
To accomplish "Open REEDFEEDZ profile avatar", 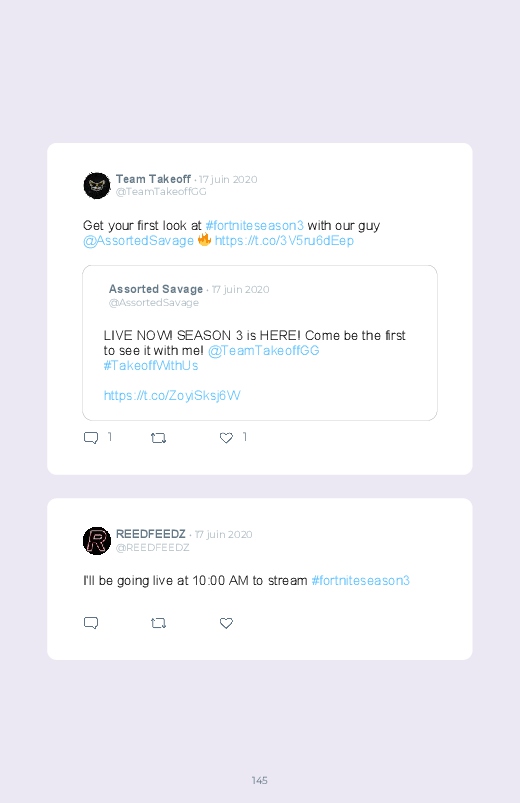I will click(97, 540).
